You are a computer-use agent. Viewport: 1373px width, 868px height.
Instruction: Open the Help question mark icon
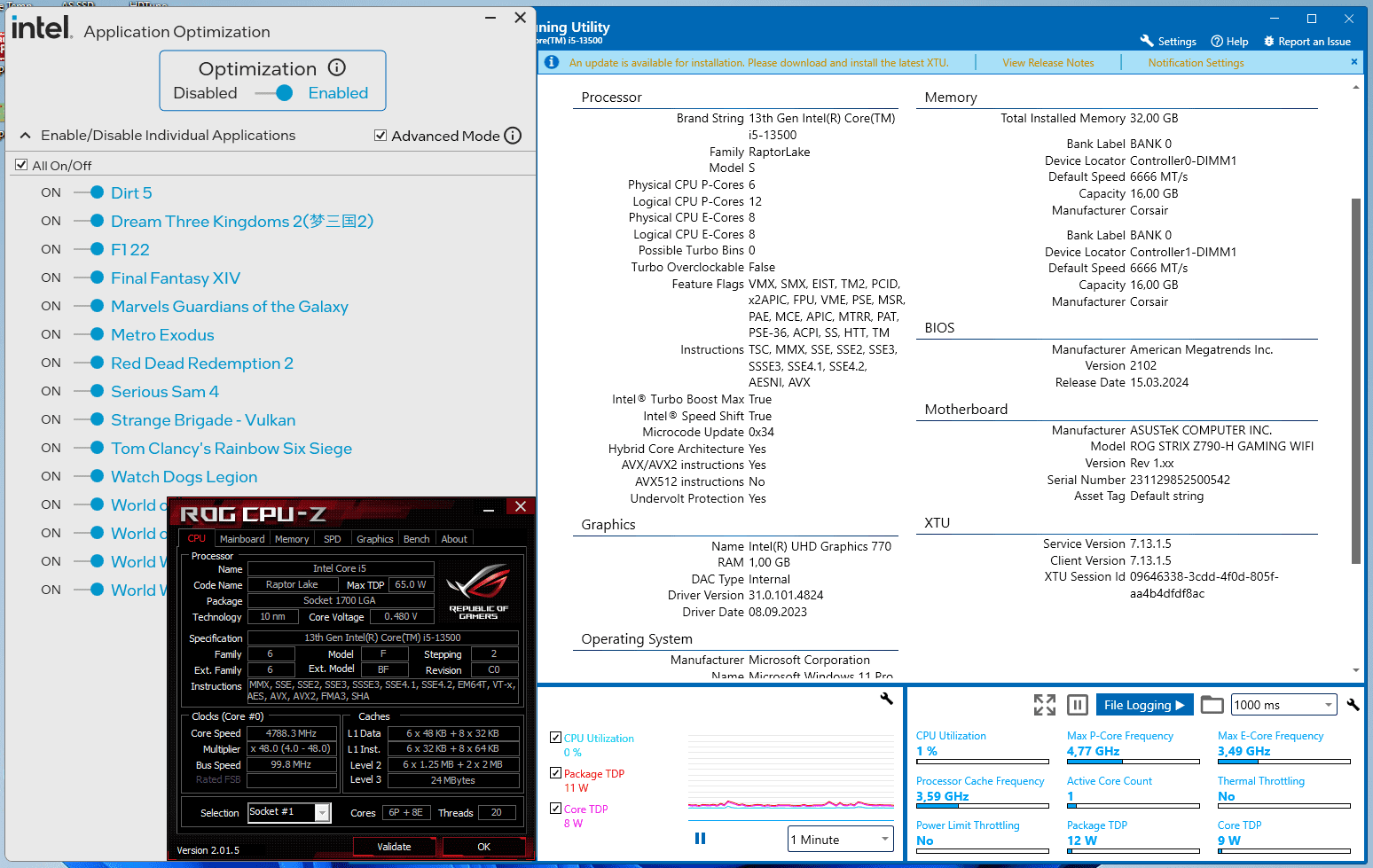coord(1217,41)
